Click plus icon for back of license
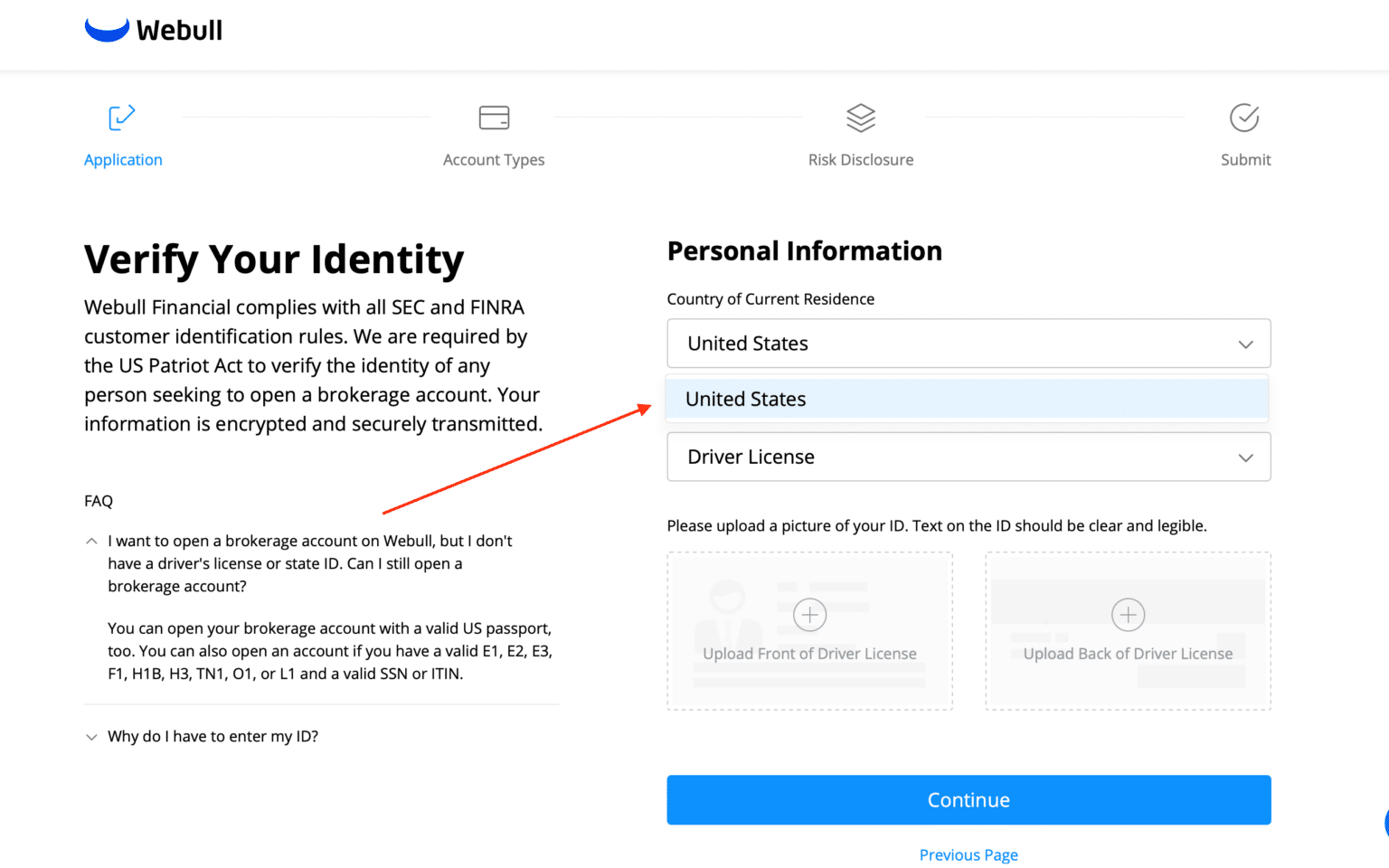This screenshot has height=868, width=1389. [1128, 615]
